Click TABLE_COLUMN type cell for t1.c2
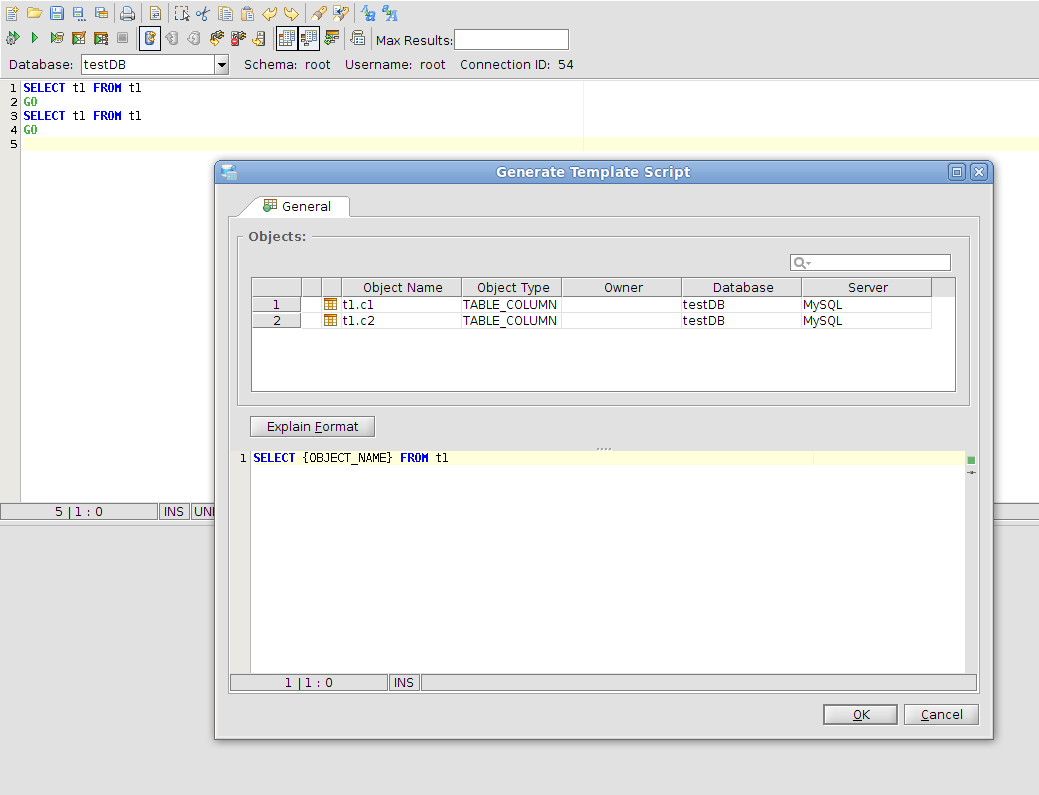Viewport: 1039px width, 795px height. click(512, 321)
